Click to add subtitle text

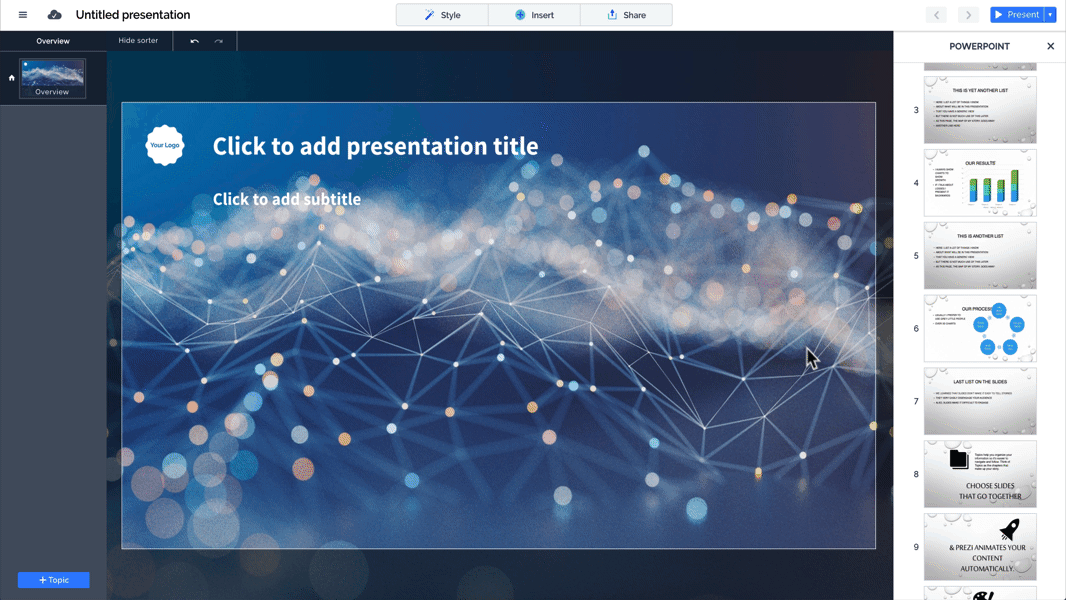[287, 199]
